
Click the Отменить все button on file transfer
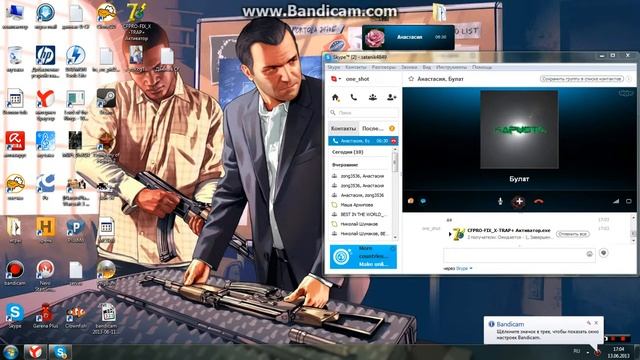point(572,234)
